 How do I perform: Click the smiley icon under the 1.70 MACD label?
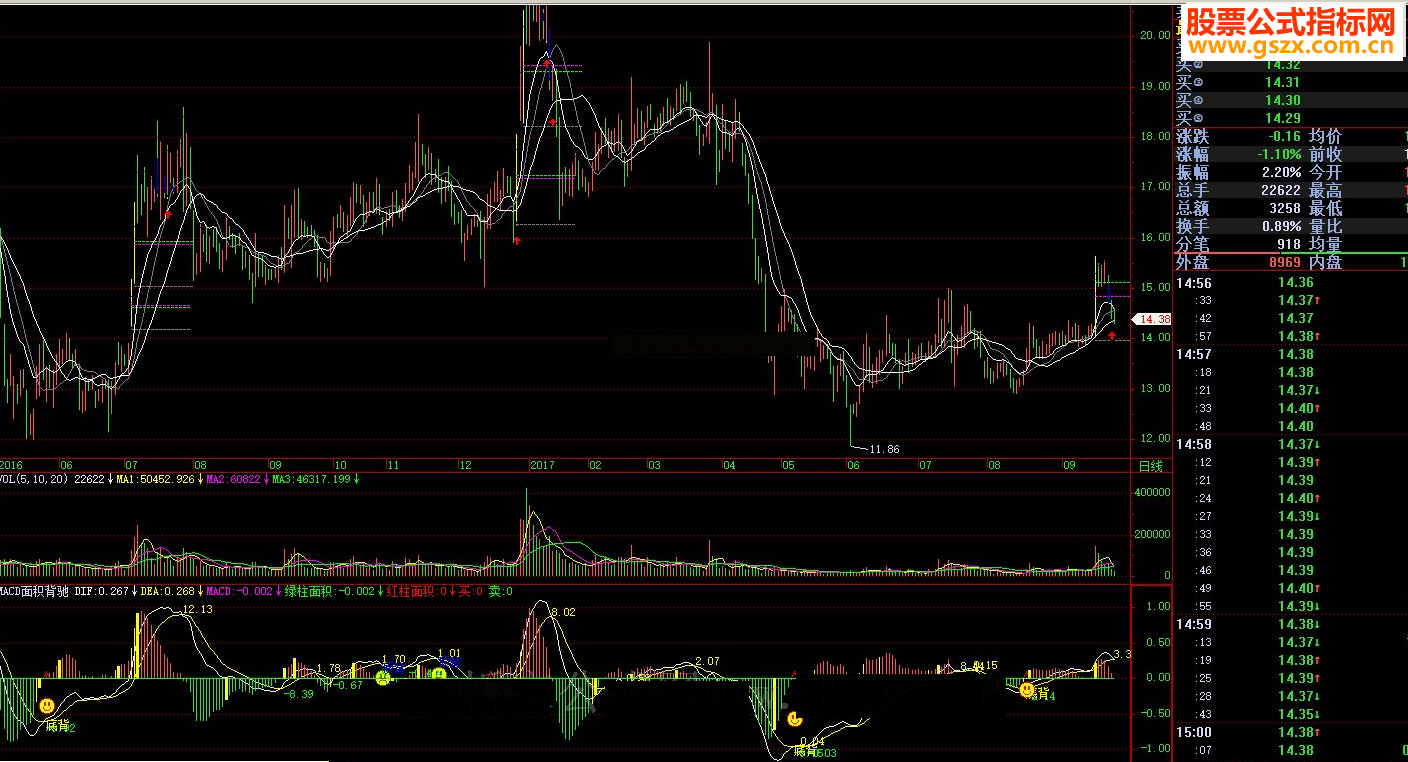382,678
